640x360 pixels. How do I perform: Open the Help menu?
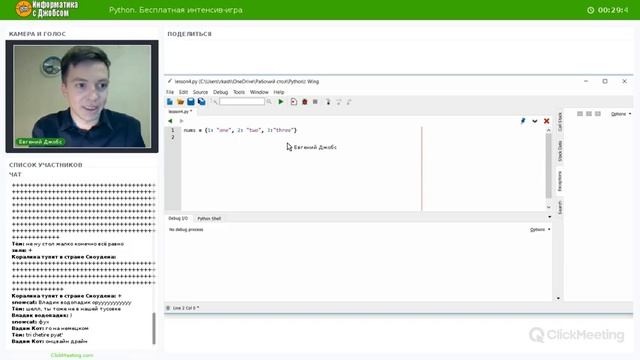279,92
